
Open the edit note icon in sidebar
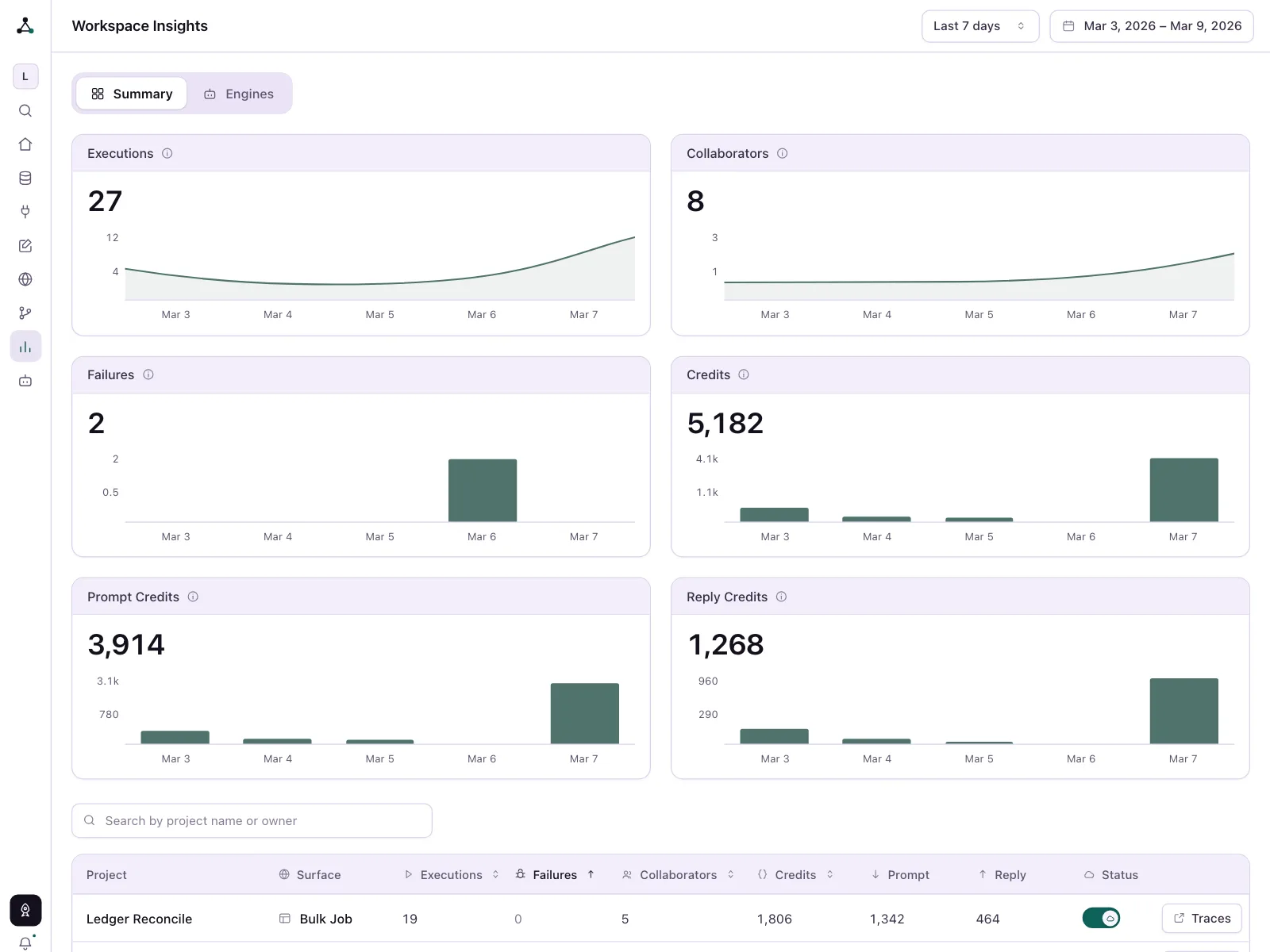pos(25,246)
